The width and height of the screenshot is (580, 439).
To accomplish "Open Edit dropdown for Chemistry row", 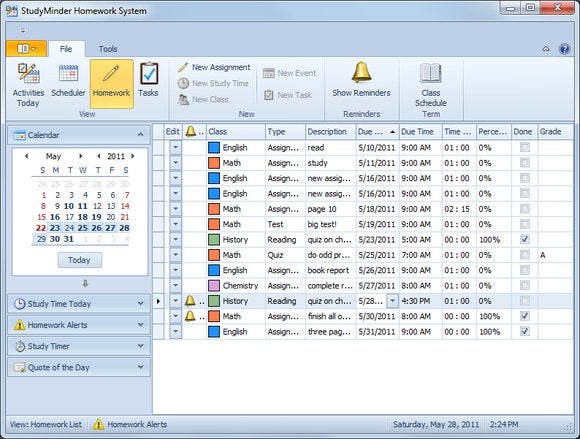I will click(176, 286).
